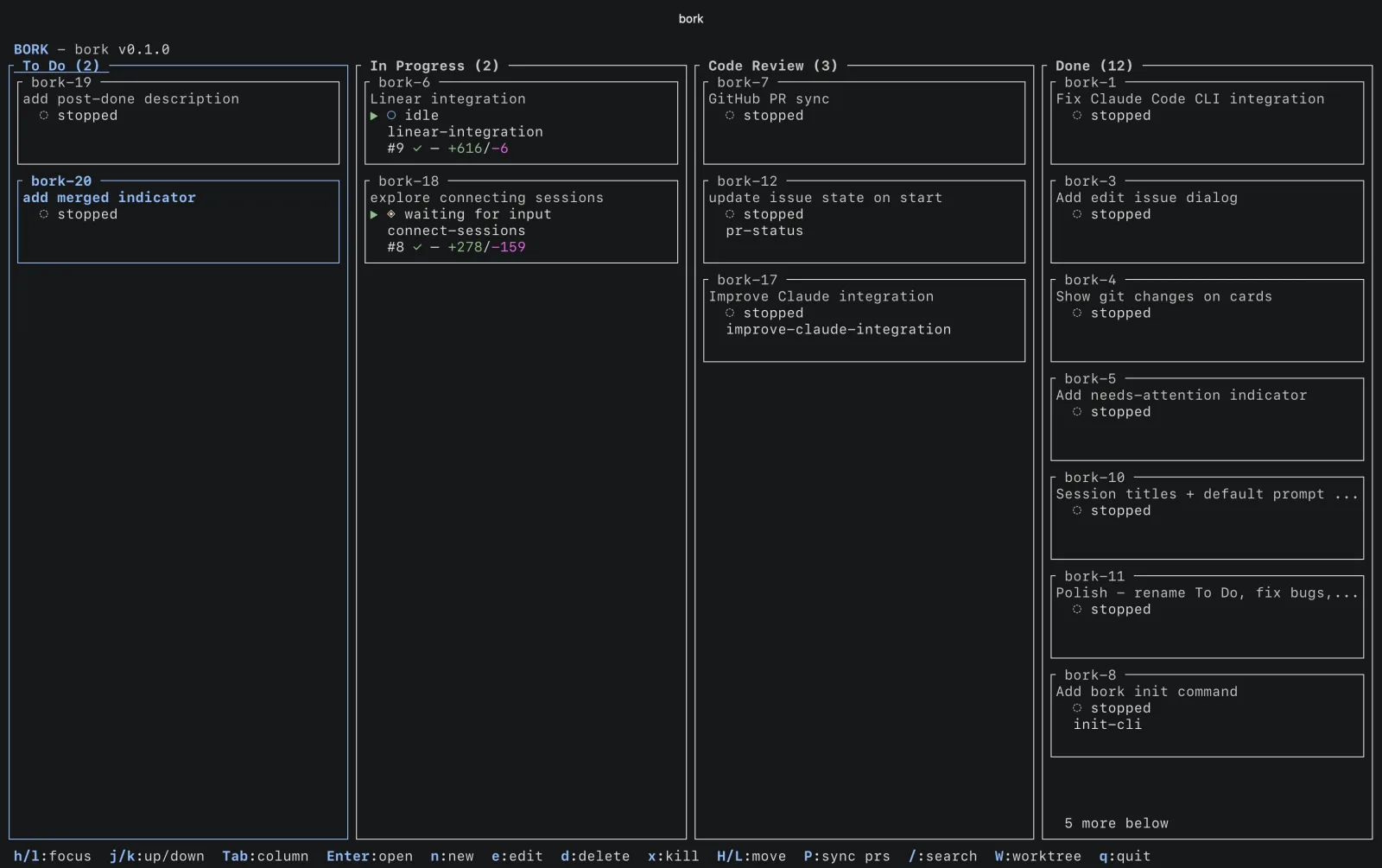Select the In Progress (2) column header
The height and width of the screenshot is (868, 1382).
[x=434, y=66]
